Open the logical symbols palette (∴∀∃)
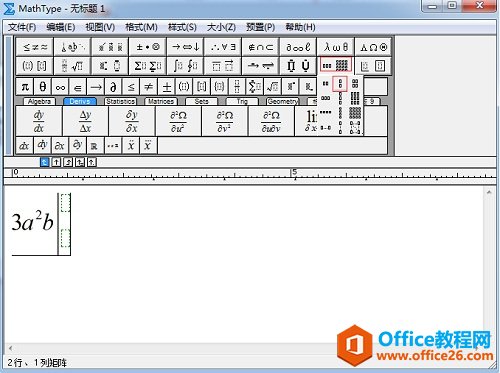The image size is (500, 373). [223, 47]
